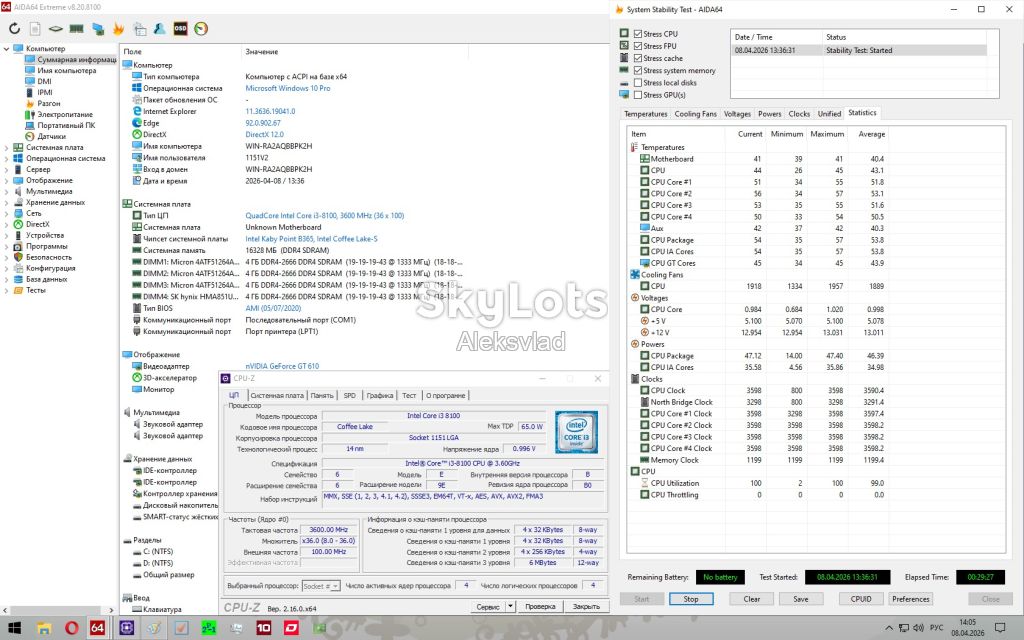1024x640 pixels.
Task: Open the Windows Start menu
Action: coord(14,628)
